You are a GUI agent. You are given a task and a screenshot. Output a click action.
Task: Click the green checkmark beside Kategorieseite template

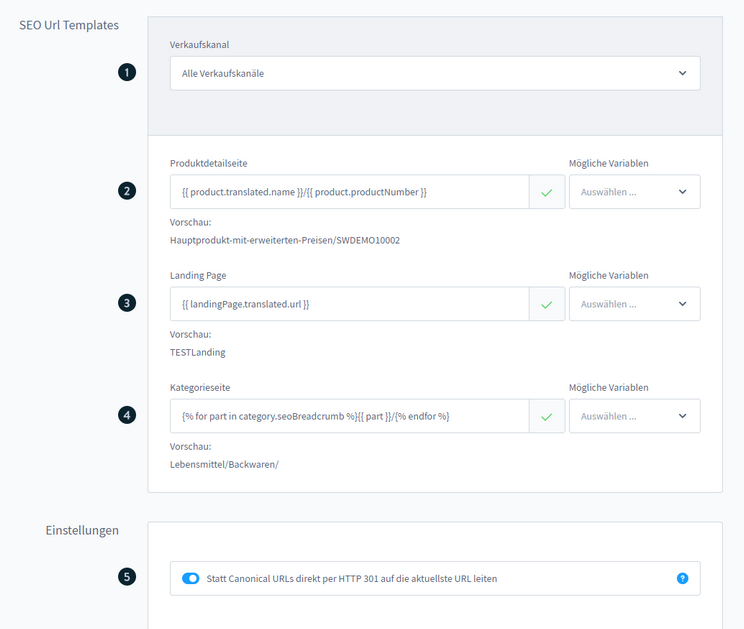pyautogui.click(x=546, y=416)
